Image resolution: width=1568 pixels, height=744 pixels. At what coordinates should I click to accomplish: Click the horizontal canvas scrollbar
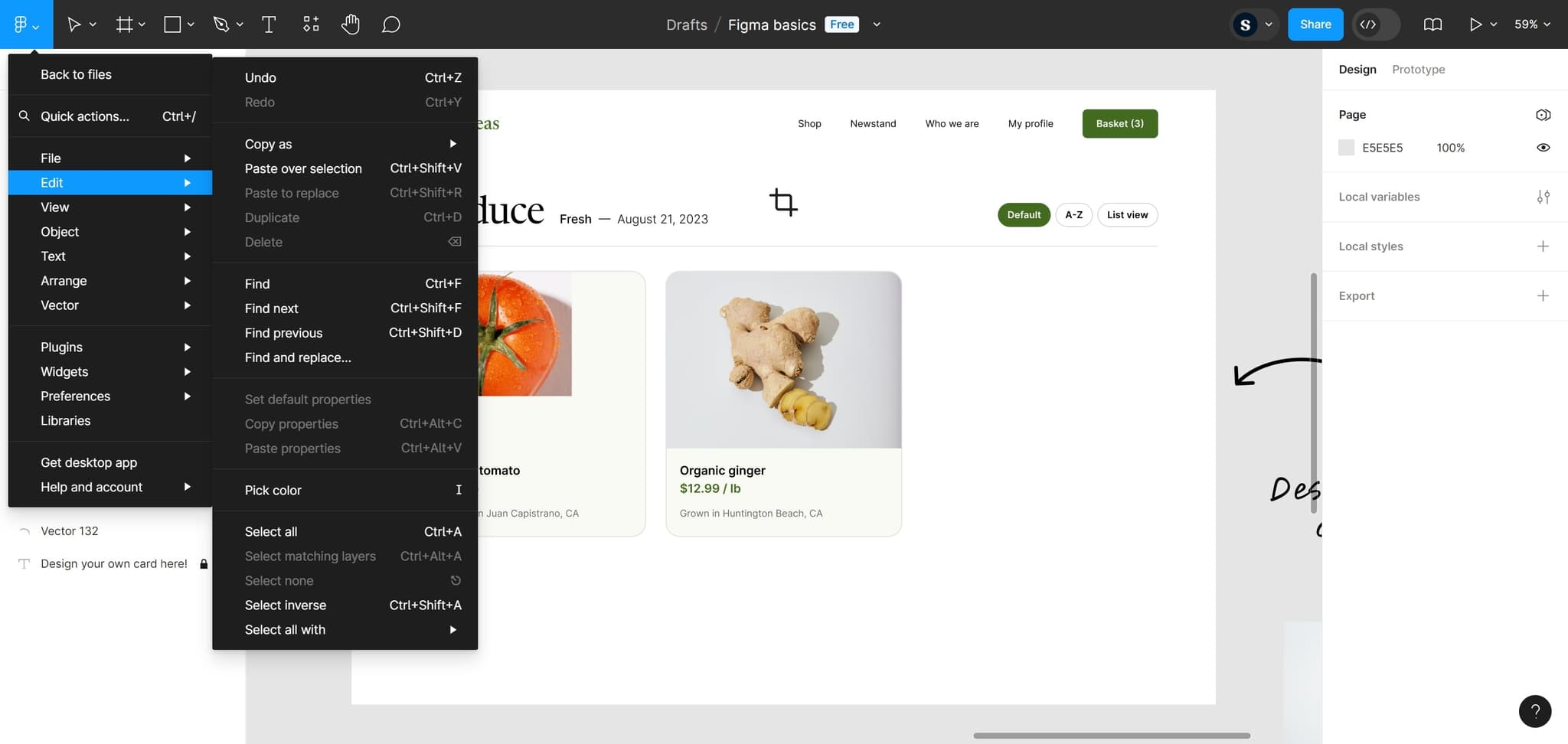(x=1111, y=736)
